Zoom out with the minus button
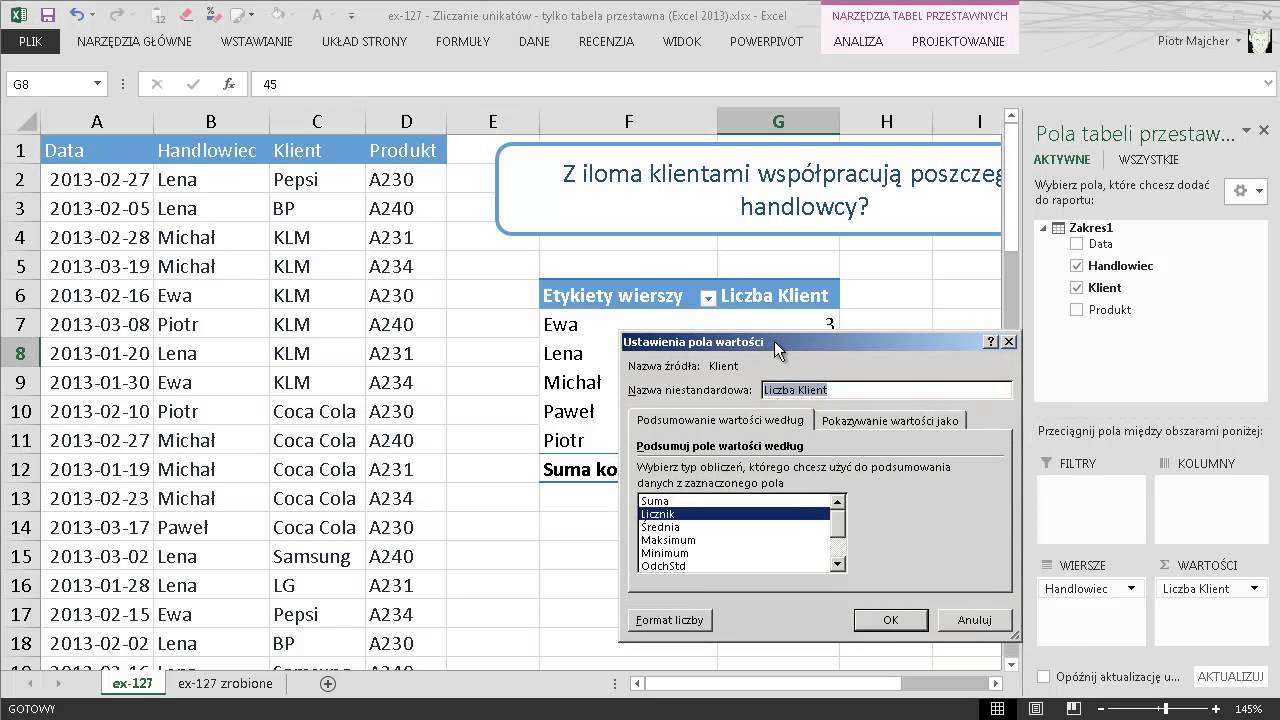 [1100, 709]
